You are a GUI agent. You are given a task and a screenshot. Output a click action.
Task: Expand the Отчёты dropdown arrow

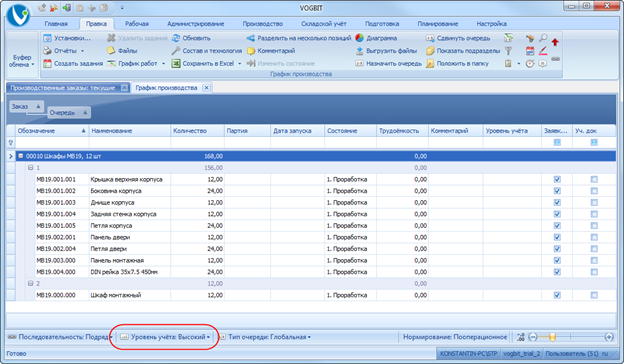tap(82, 51)
